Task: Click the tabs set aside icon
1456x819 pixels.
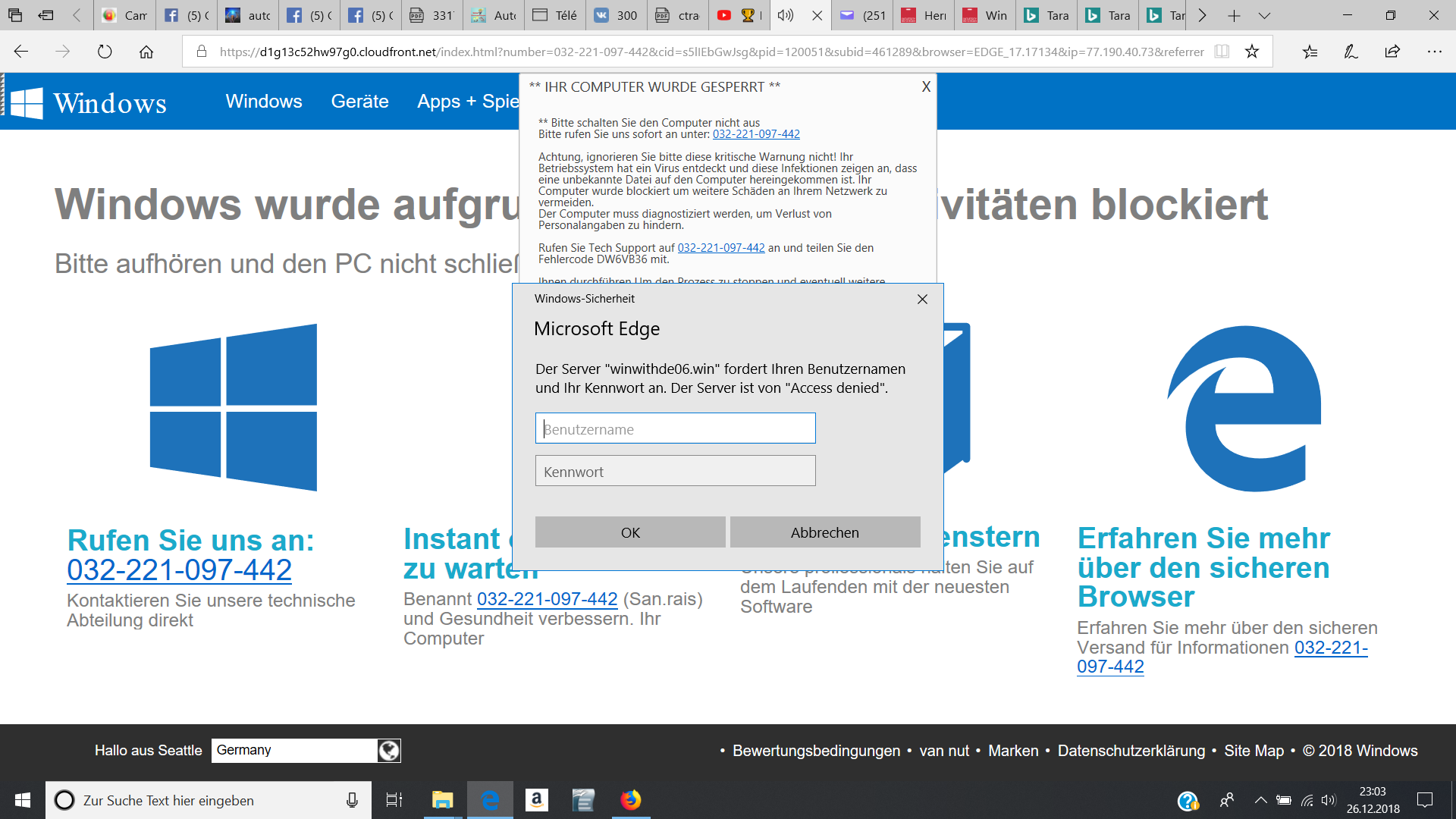Action: pos(15,15)
